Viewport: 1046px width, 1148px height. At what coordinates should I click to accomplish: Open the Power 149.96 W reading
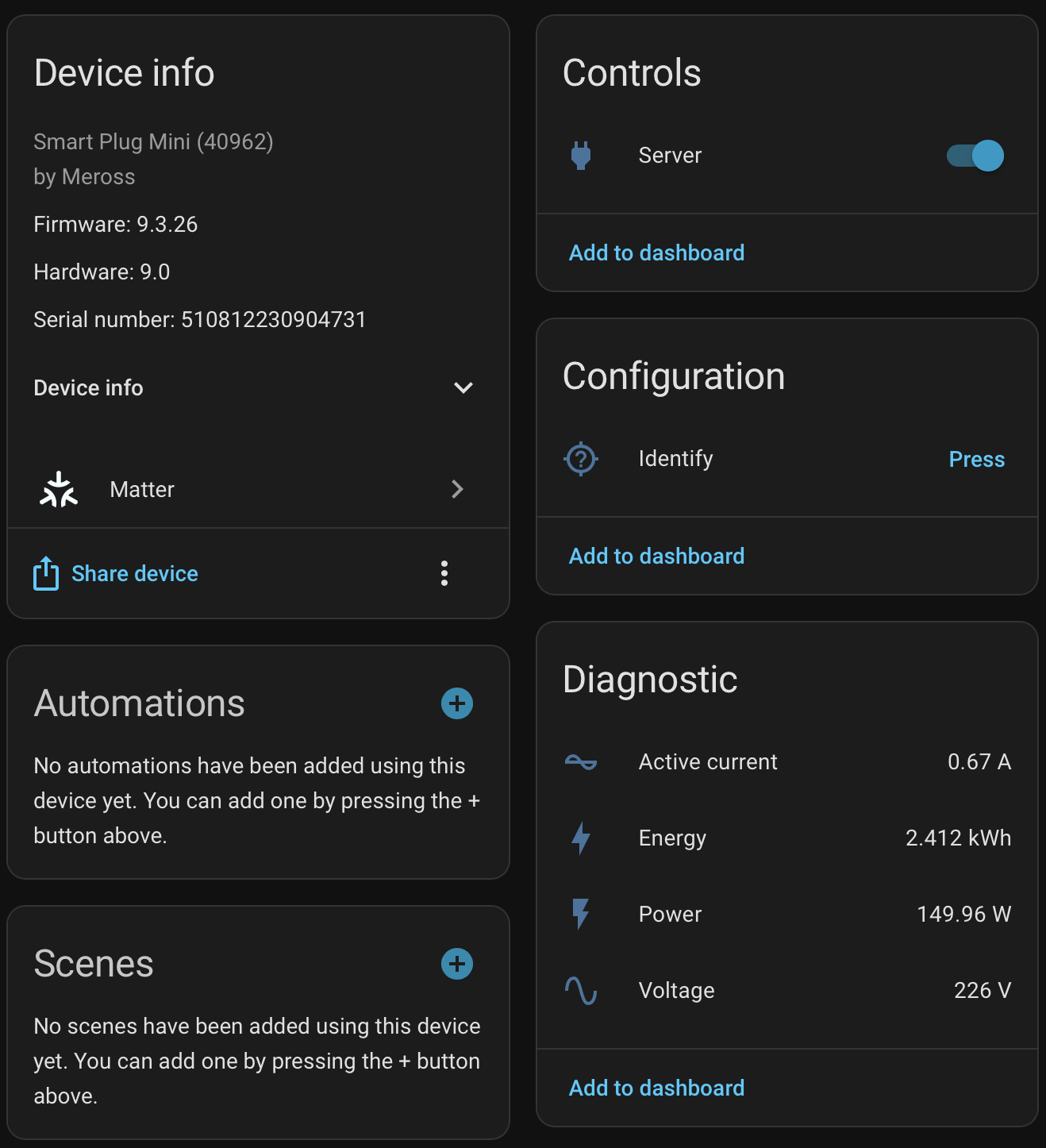click(963, 914)
